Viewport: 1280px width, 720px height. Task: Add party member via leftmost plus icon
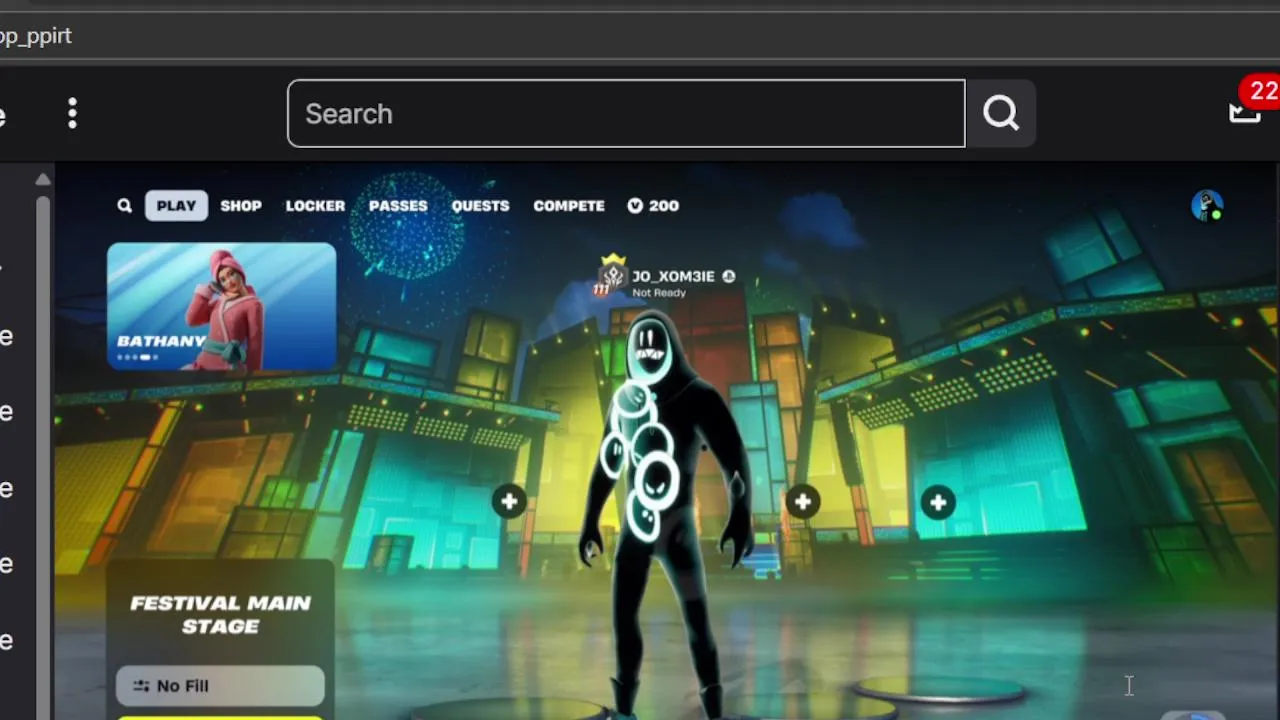(509, 501)
